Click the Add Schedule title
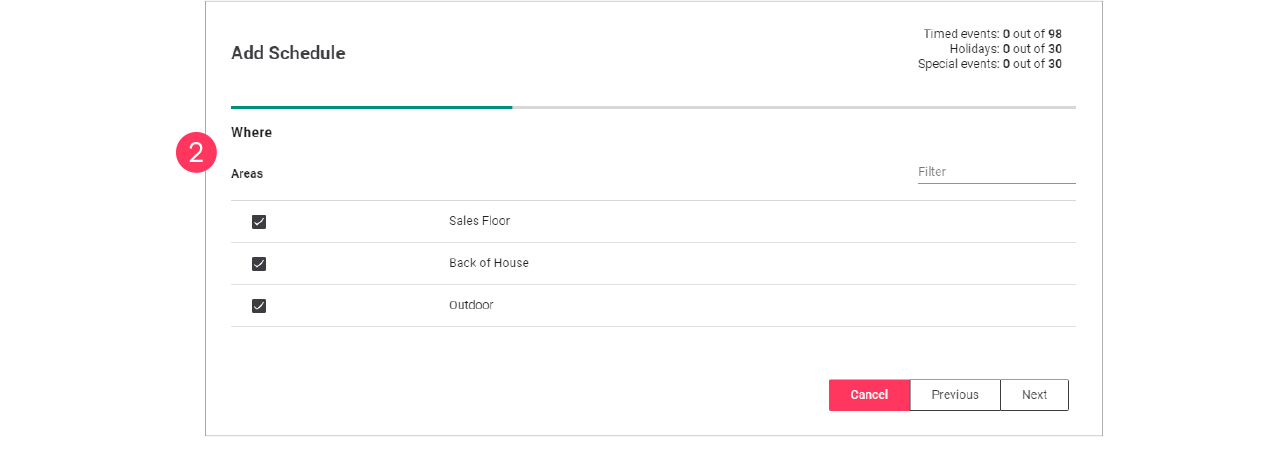Viewport: 1280px width, 463px height. [x=288, y=53]
